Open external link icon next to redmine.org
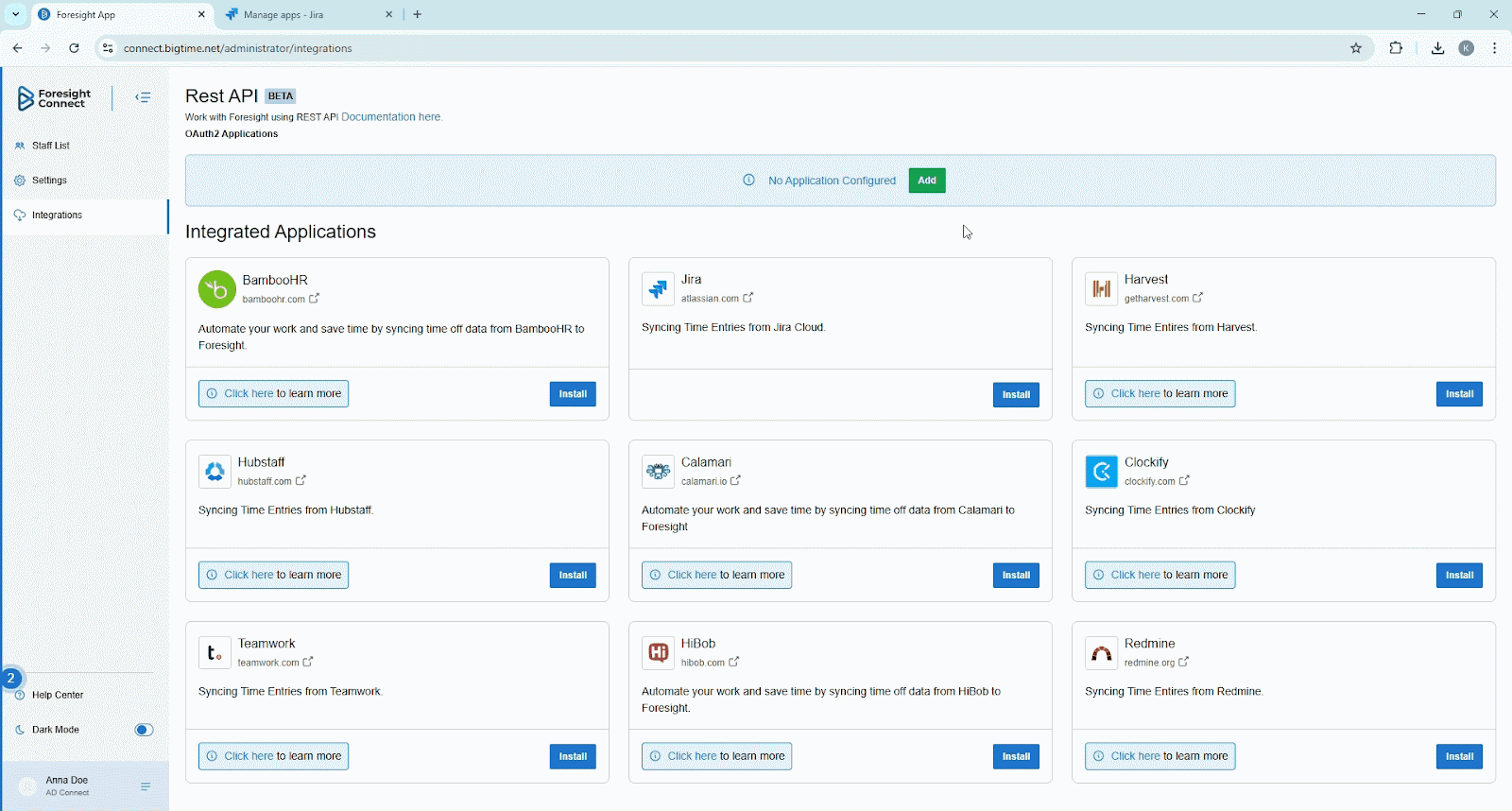Viewport: 1512px width, 811px height. coord(1183,663)
